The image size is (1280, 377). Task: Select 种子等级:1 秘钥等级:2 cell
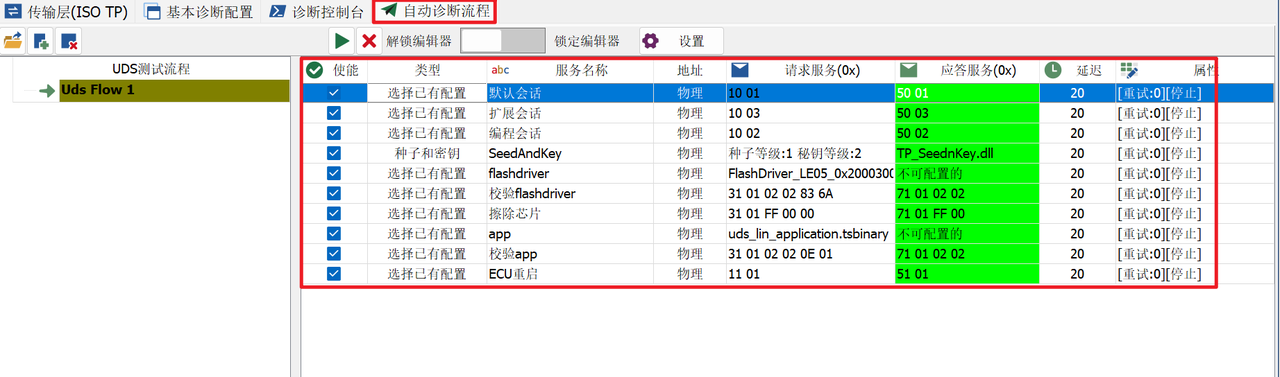click(811, 153)
